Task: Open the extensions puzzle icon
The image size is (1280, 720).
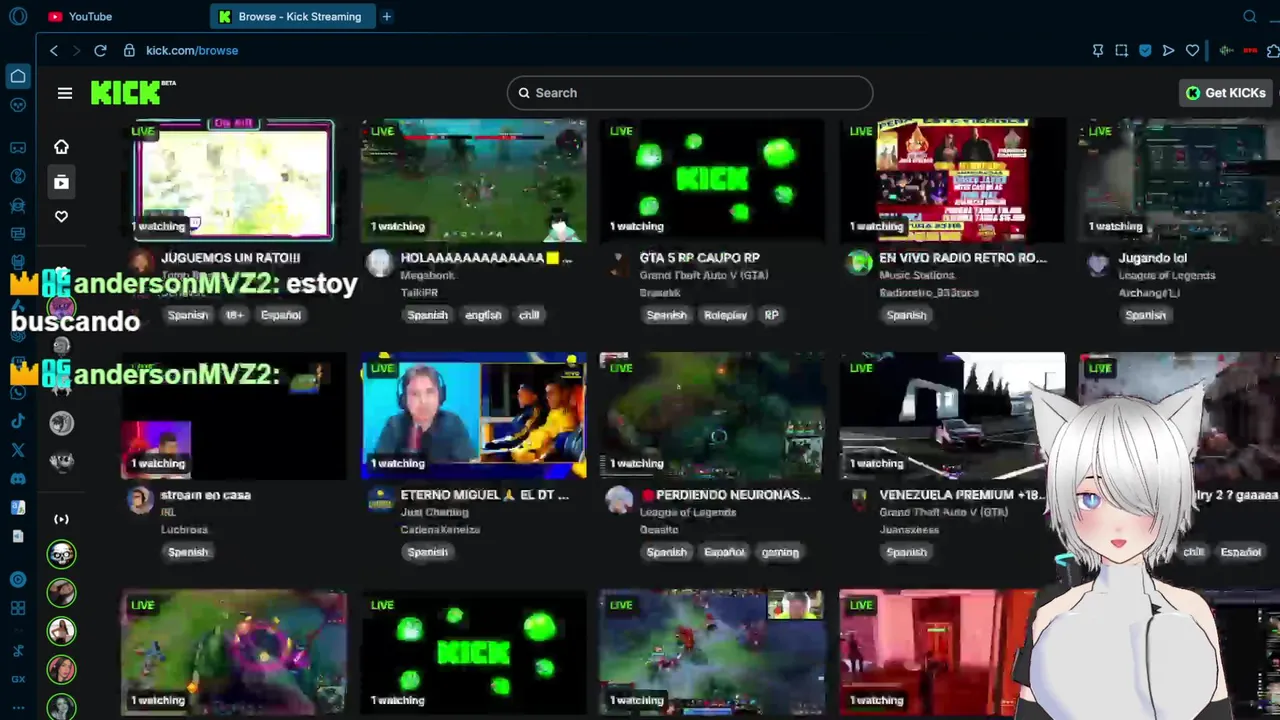Action: [x=1272, y=50]
